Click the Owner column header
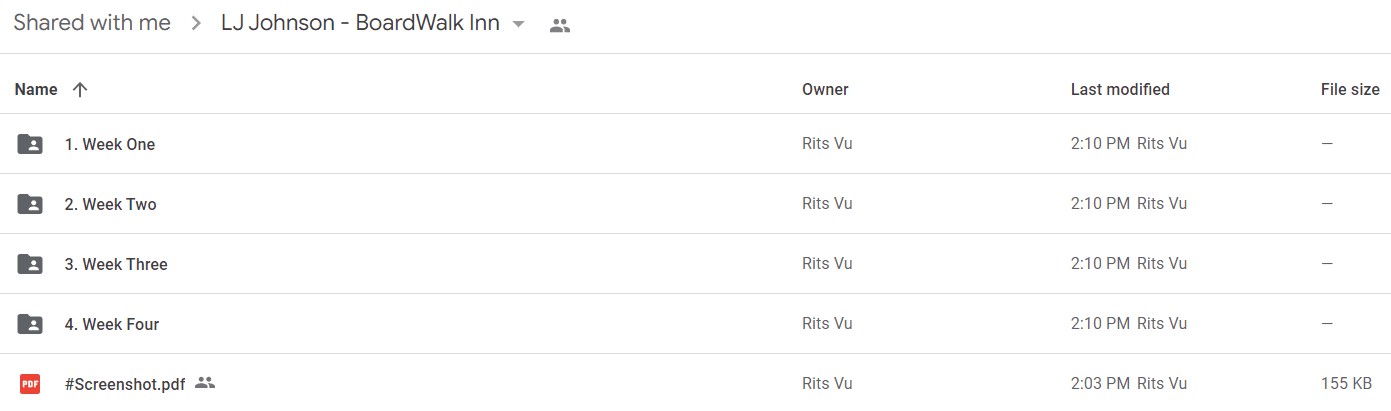Image resolution: width=1391 pixels, height=411 pixels. (x=825, y=89)
